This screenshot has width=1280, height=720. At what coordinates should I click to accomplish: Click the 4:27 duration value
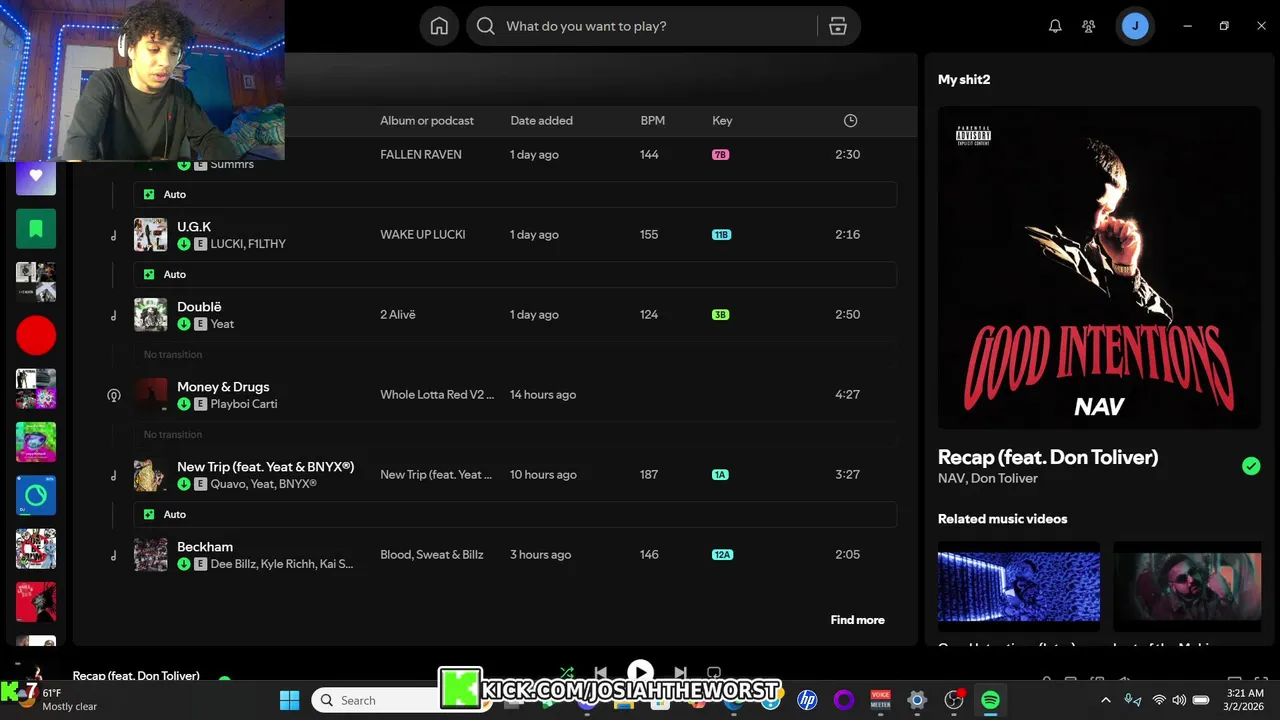click(847, 395)
